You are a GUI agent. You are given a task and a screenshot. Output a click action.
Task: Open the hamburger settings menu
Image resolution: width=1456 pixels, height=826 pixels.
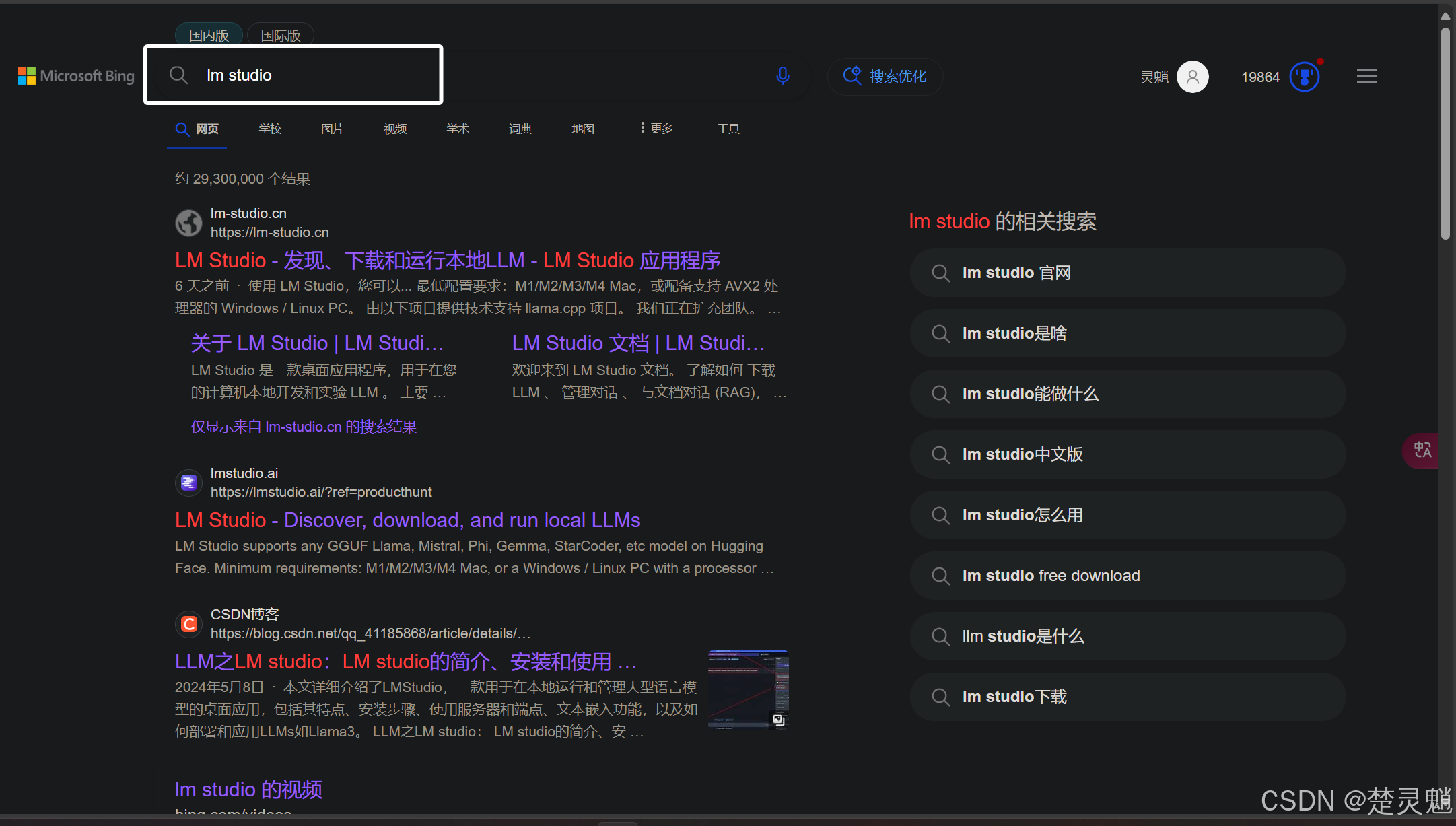click(x=1366, y=76)
